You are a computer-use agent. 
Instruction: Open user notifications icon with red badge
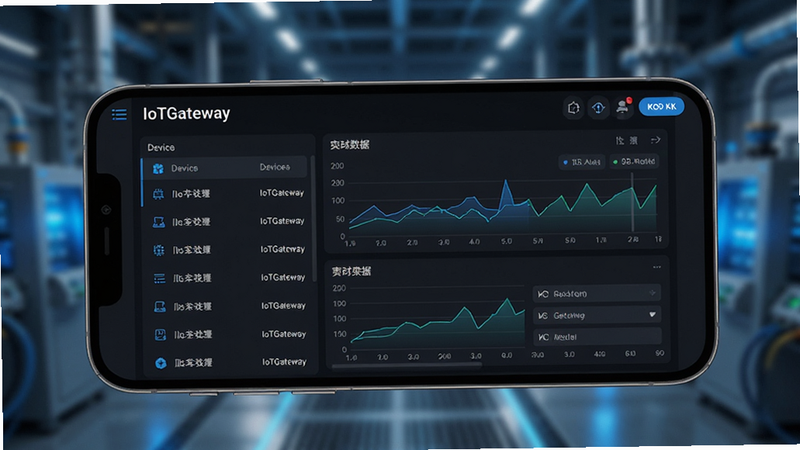[623, 107]
